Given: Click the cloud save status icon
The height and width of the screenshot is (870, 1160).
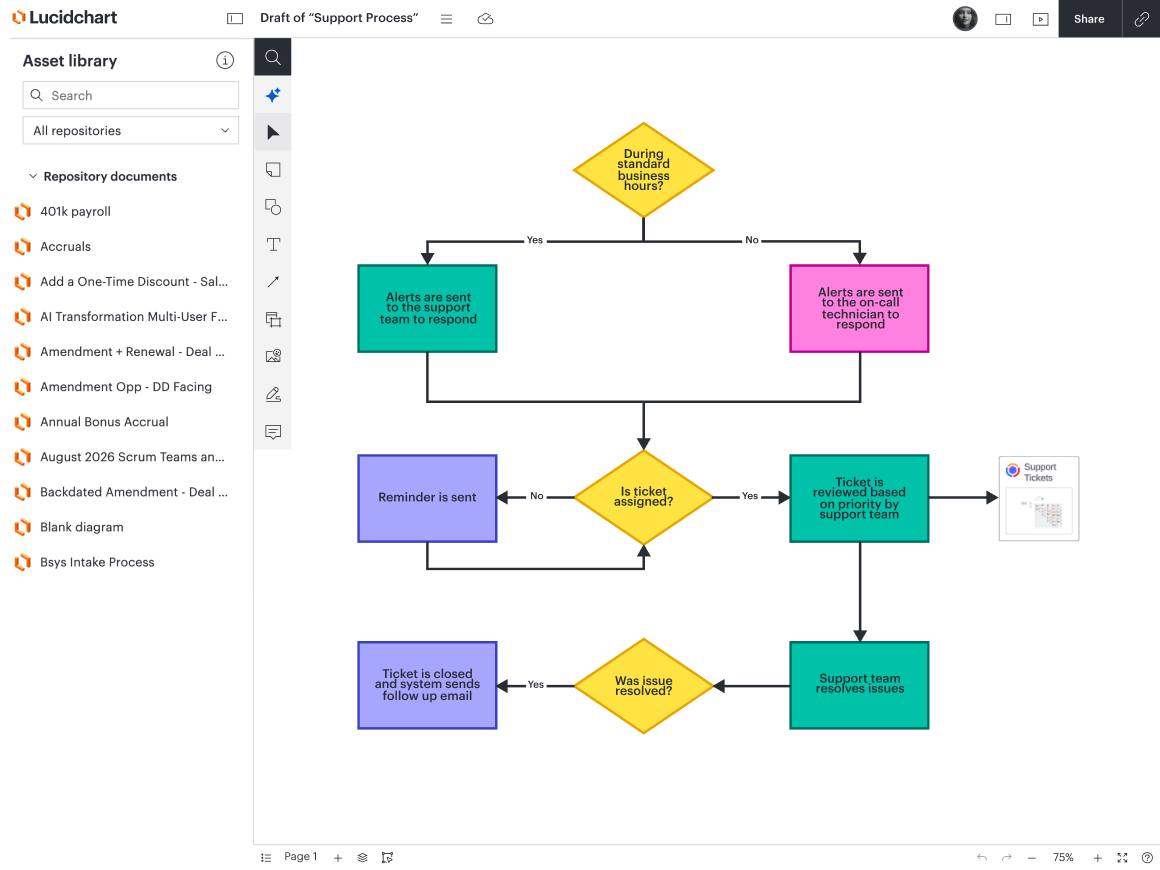Looking at the screenshot, I should [x=485, y=19].
